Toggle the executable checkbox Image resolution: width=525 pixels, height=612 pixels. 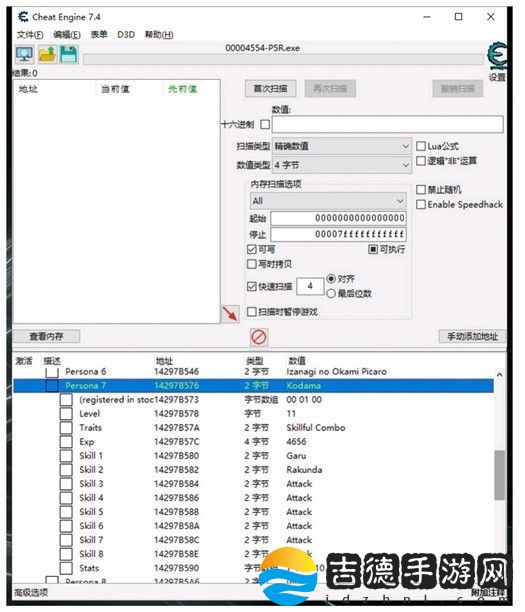[x=373, y=249]
